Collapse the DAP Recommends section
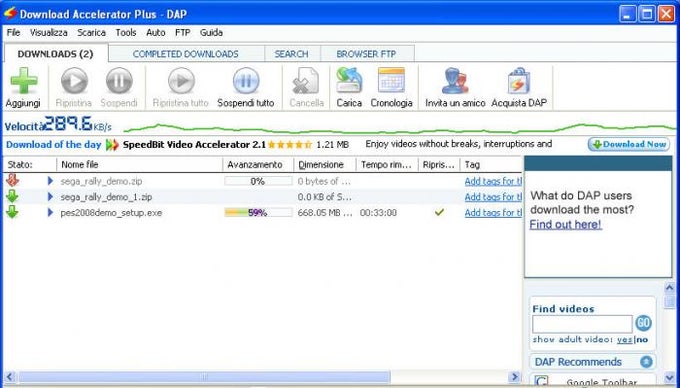 (646, 362)
